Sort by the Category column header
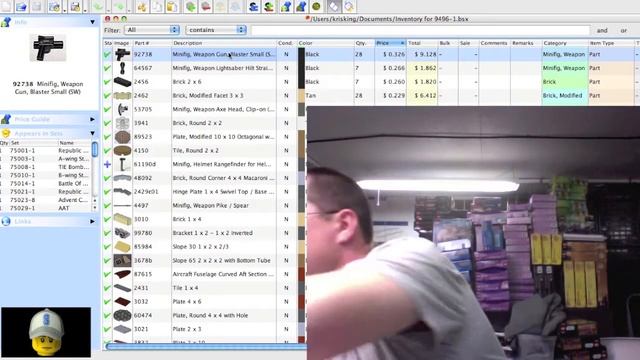This screenshot has height=360, width=640. point(564,43)
